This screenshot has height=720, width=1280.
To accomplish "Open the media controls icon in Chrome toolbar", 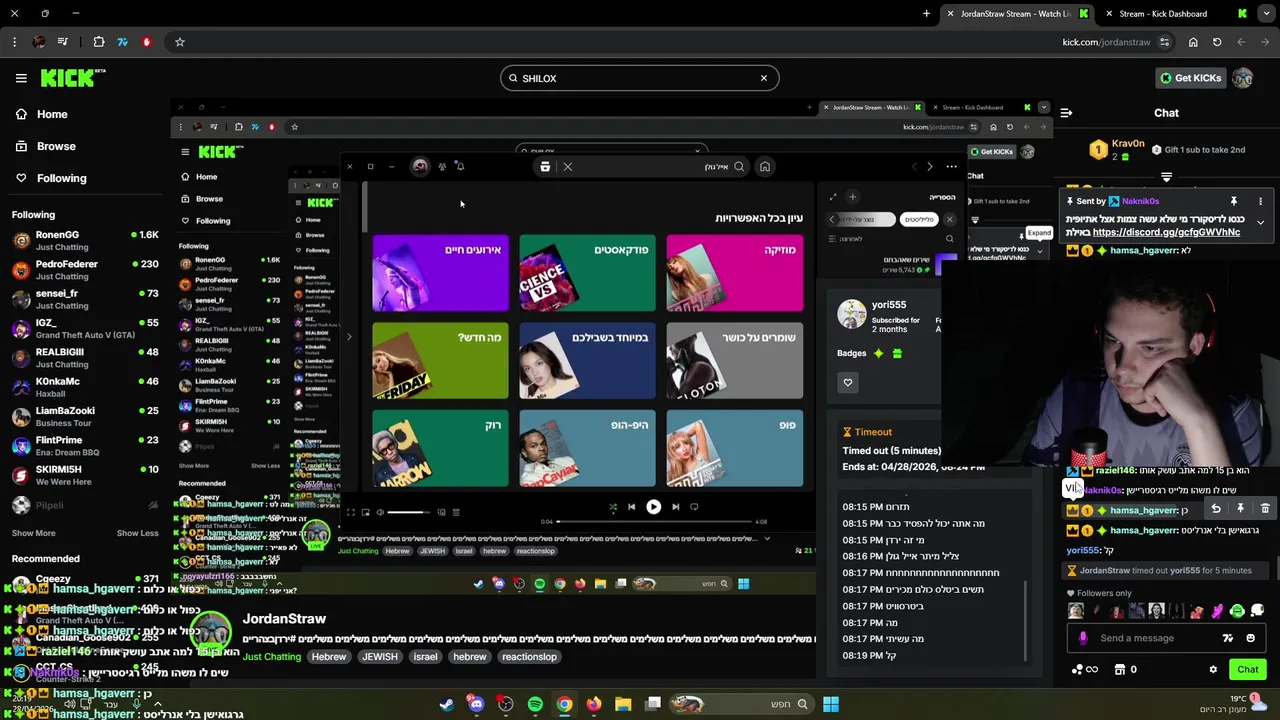I will (63, 42).
